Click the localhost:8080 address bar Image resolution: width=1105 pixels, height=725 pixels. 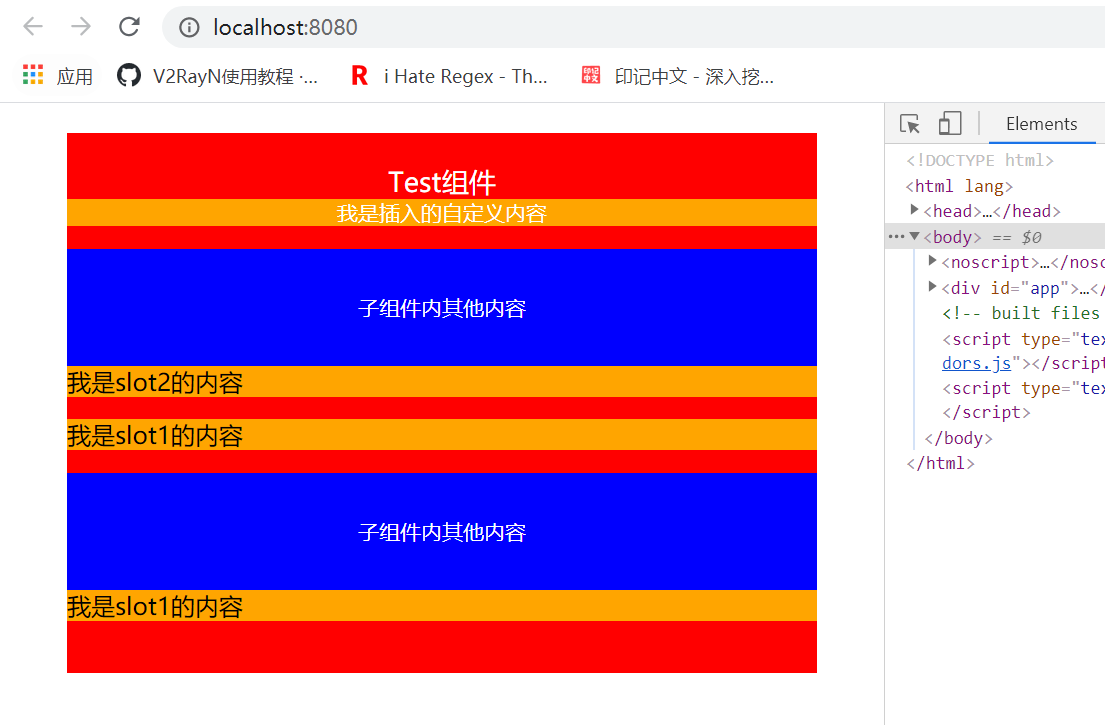[634, 27]
